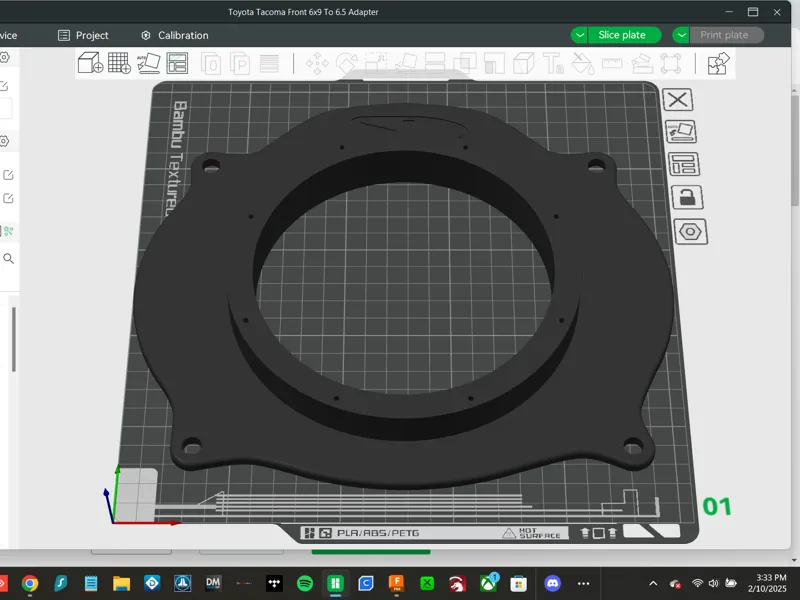Show hidden system tray icons chevron
Viewport: 800px width, 600px height.
tap(653, 583)
